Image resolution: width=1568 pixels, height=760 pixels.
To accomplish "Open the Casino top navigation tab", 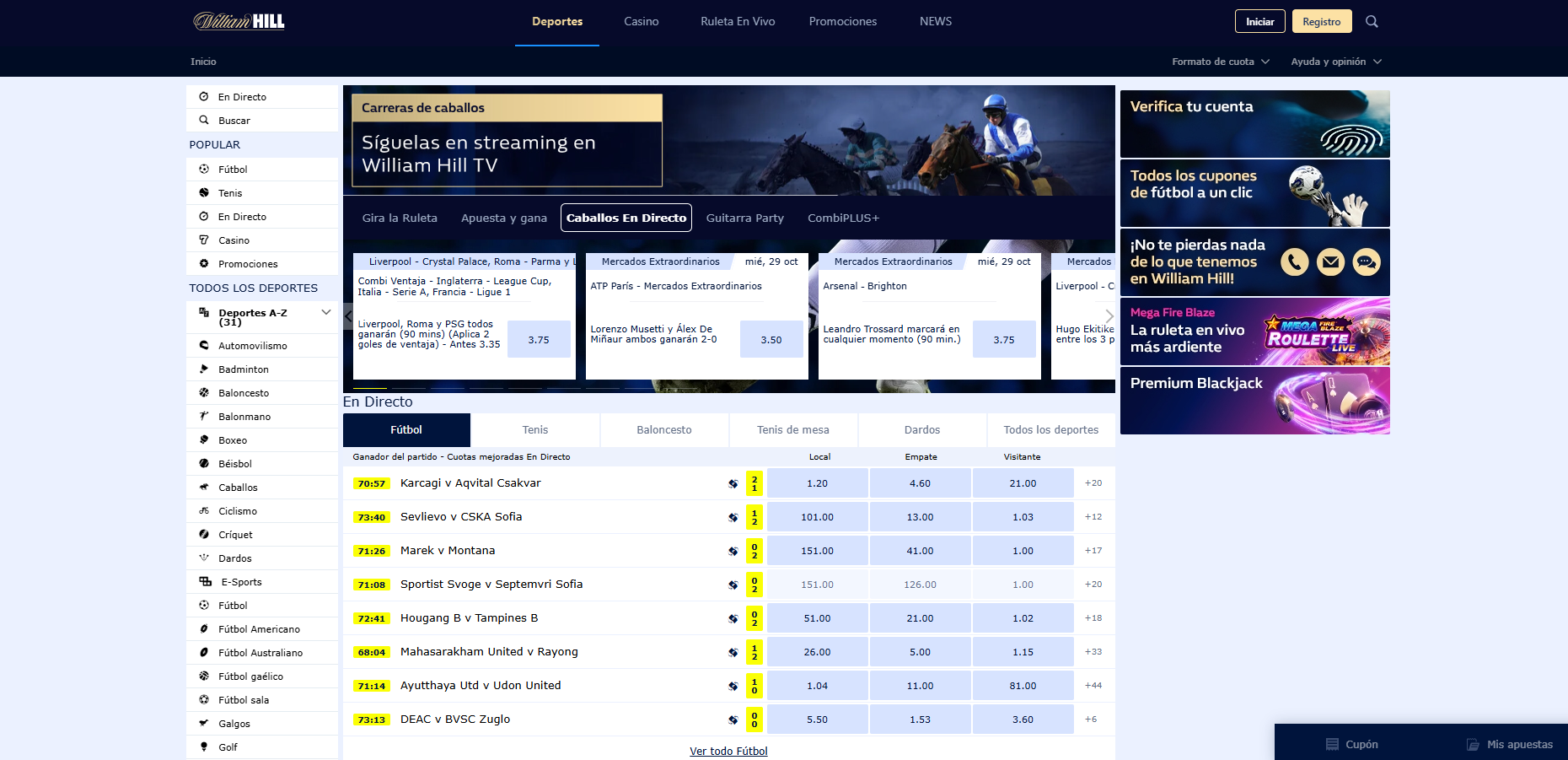I will [642, 22].
